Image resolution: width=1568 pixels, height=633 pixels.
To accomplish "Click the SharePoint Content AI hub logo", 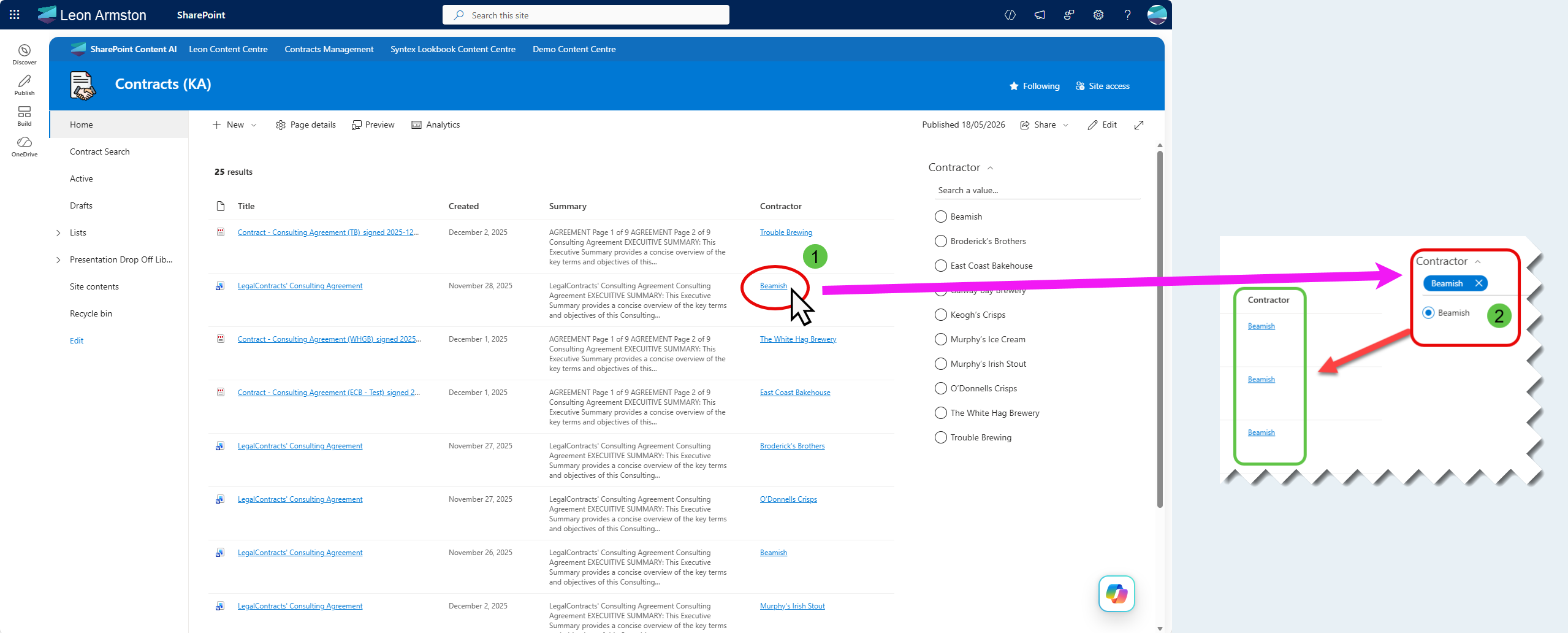I will (x=78, y=49).
